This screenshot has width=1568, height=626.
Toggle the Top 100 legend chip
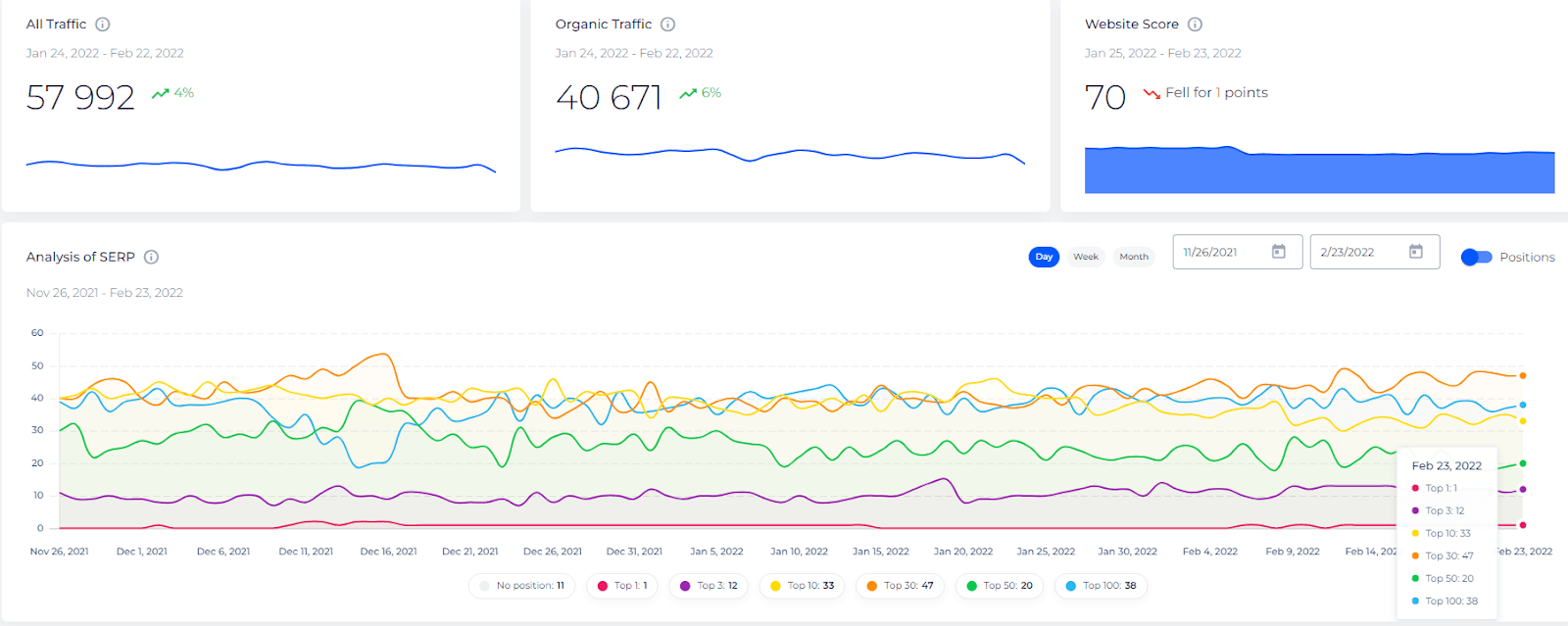[1101, 586]
